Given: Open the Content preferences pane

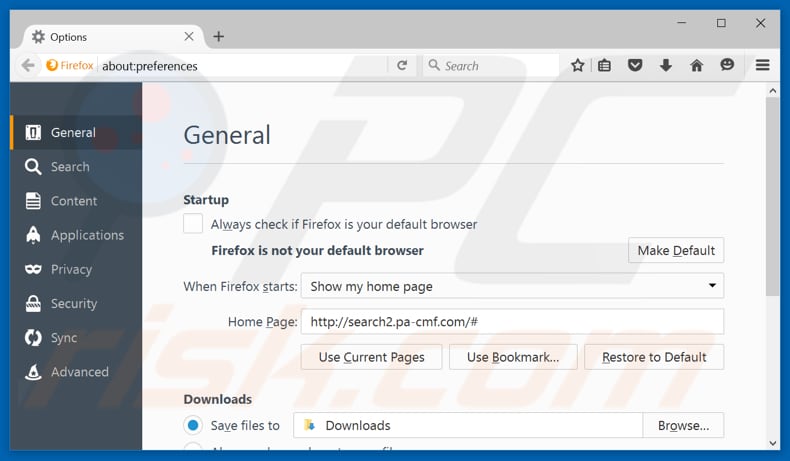Looking at the screenshot, I should tap(76, 201).
